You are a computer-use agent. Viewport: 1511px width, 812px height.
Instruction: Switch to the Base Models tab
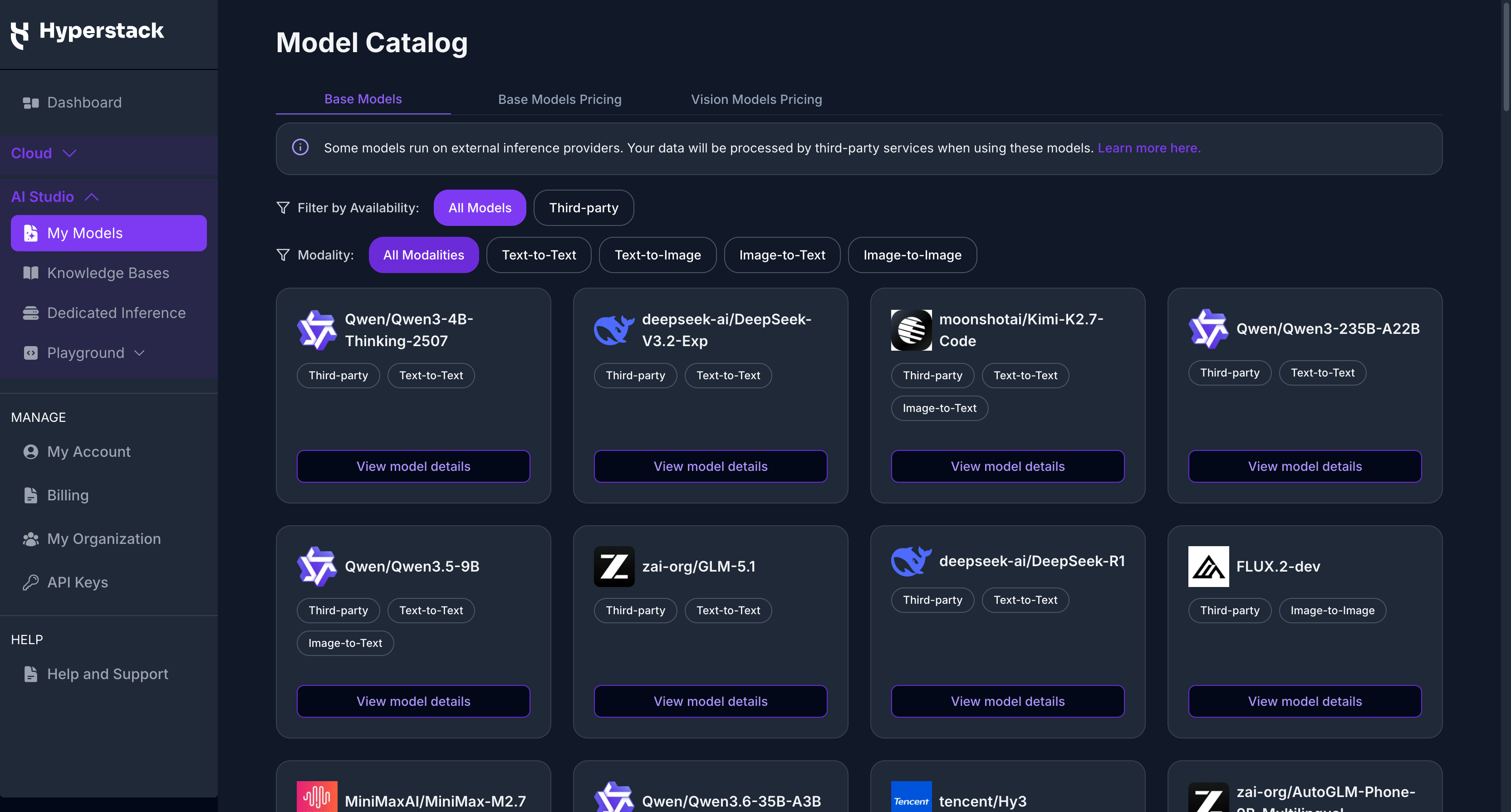coord(363,99)
